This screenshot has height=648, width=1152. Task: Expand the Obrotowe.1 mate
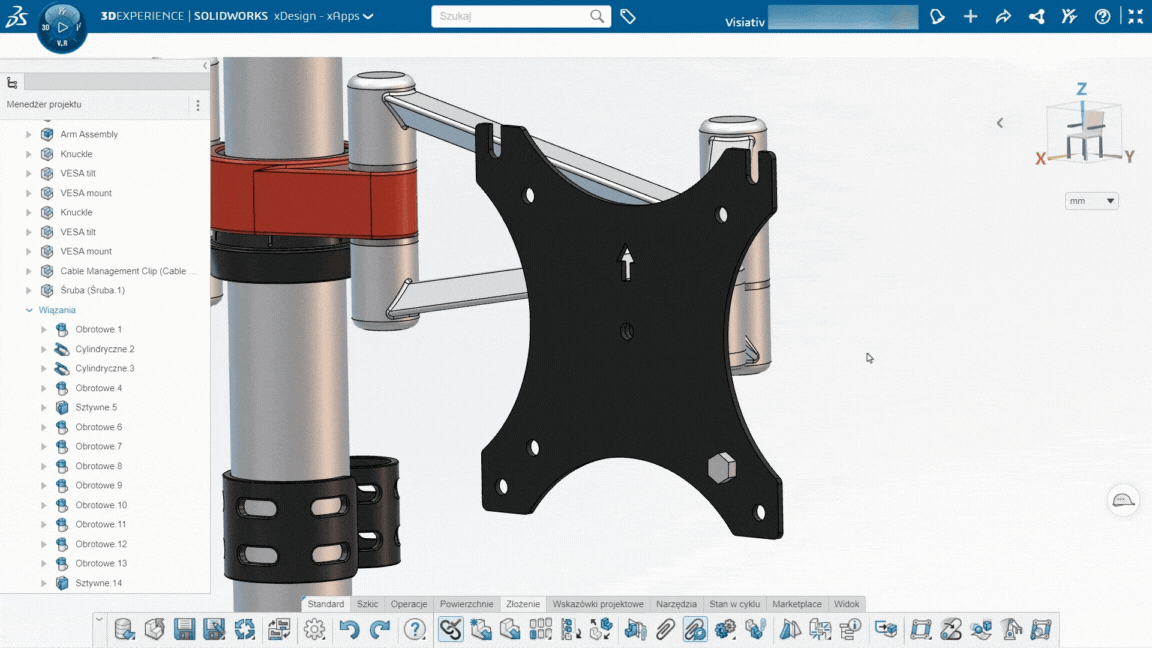pos(43,329)
